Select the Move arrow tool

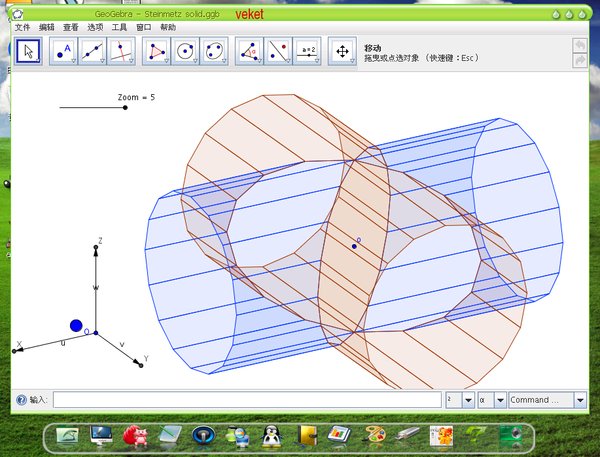pos(29,51)
